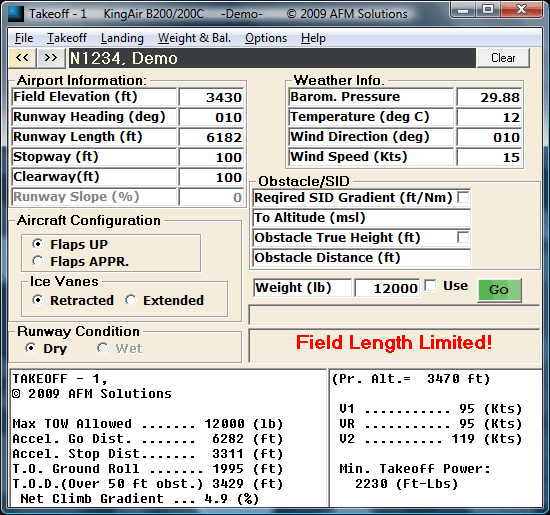Open the Options menu
Image resolution: width=550 pixels, height=515 pixels.
coord(266,38)
